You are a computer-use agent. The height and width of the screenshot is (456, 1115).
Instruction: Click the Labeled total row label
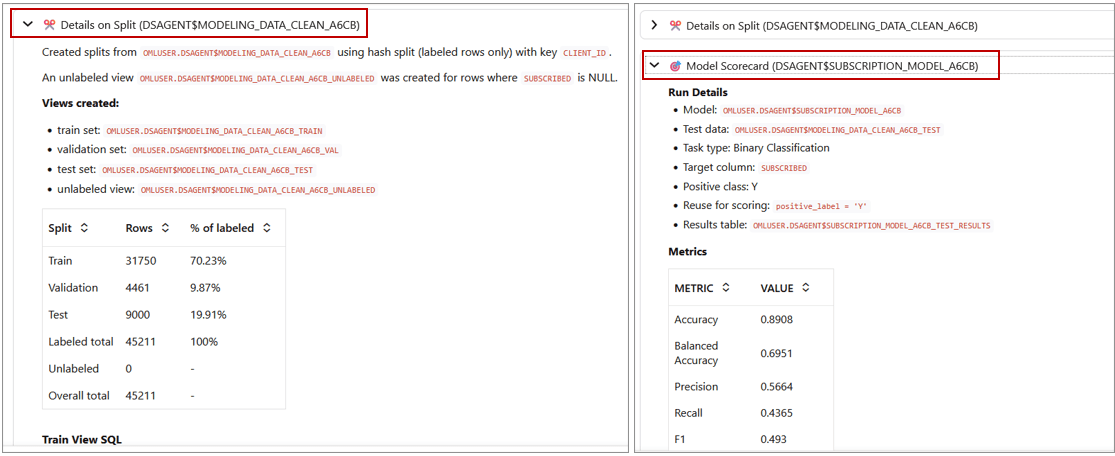coord(80,341)
